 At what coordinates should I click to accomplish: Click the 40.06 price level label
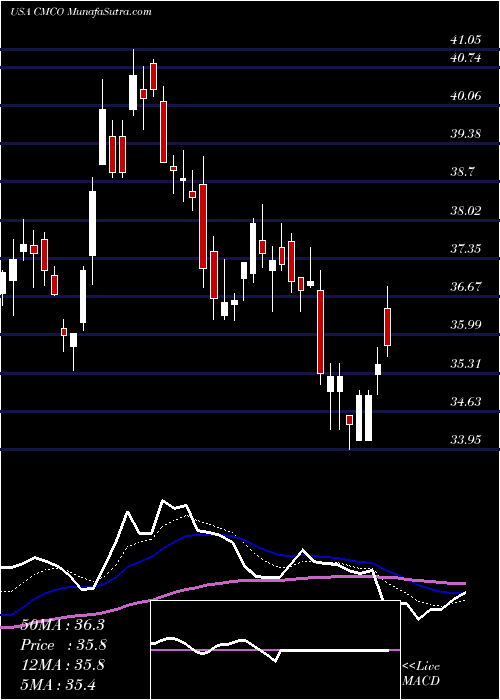pos(466,95)
